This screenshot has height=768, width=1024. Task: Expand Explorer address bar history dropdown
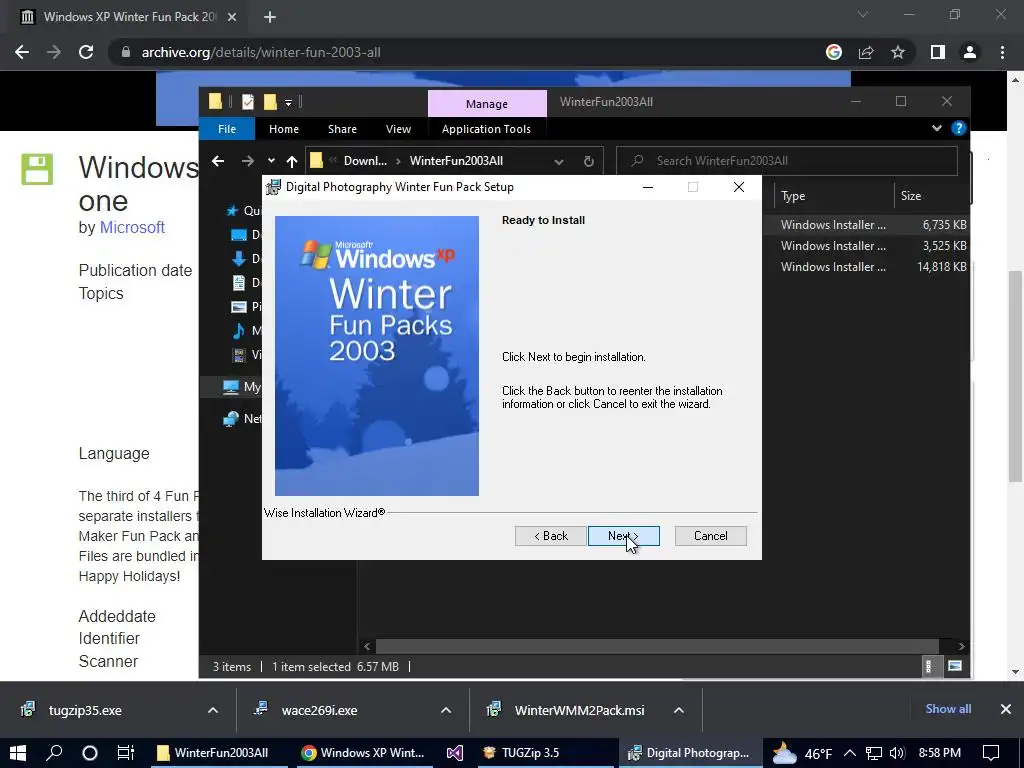[x=558, y=161]
